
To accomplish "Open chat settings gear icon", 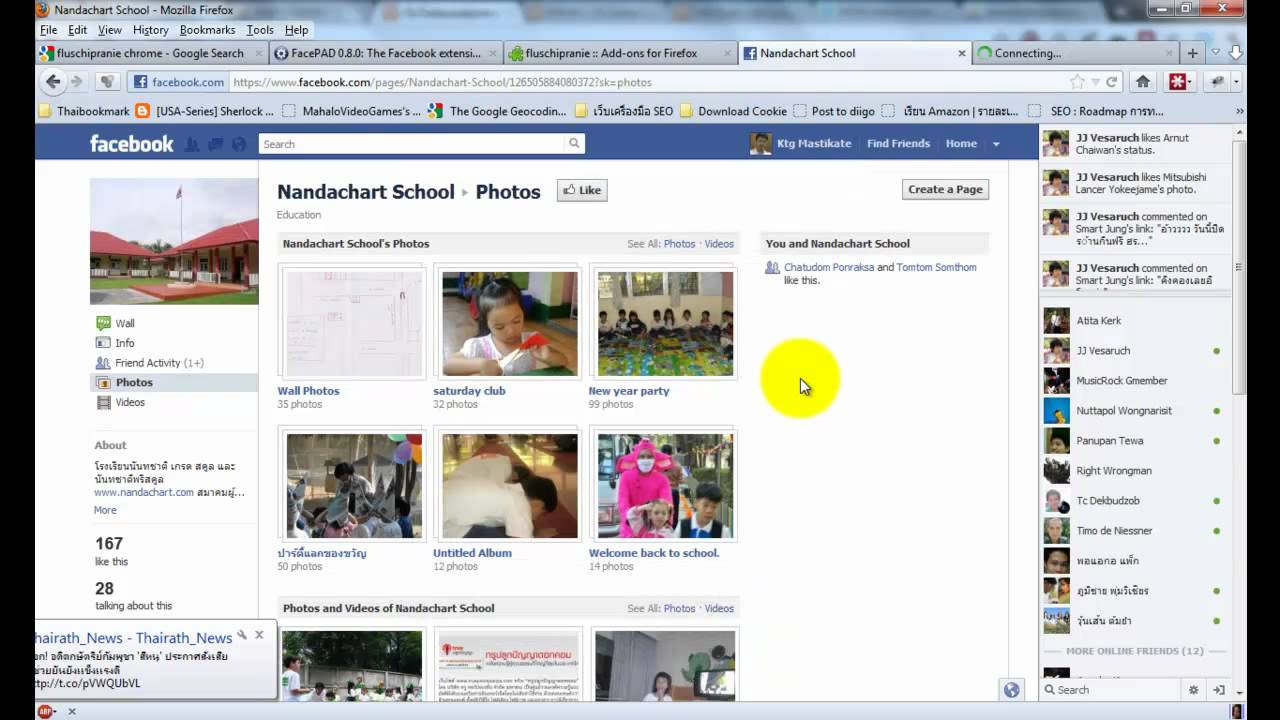I will click(1193, 690).
